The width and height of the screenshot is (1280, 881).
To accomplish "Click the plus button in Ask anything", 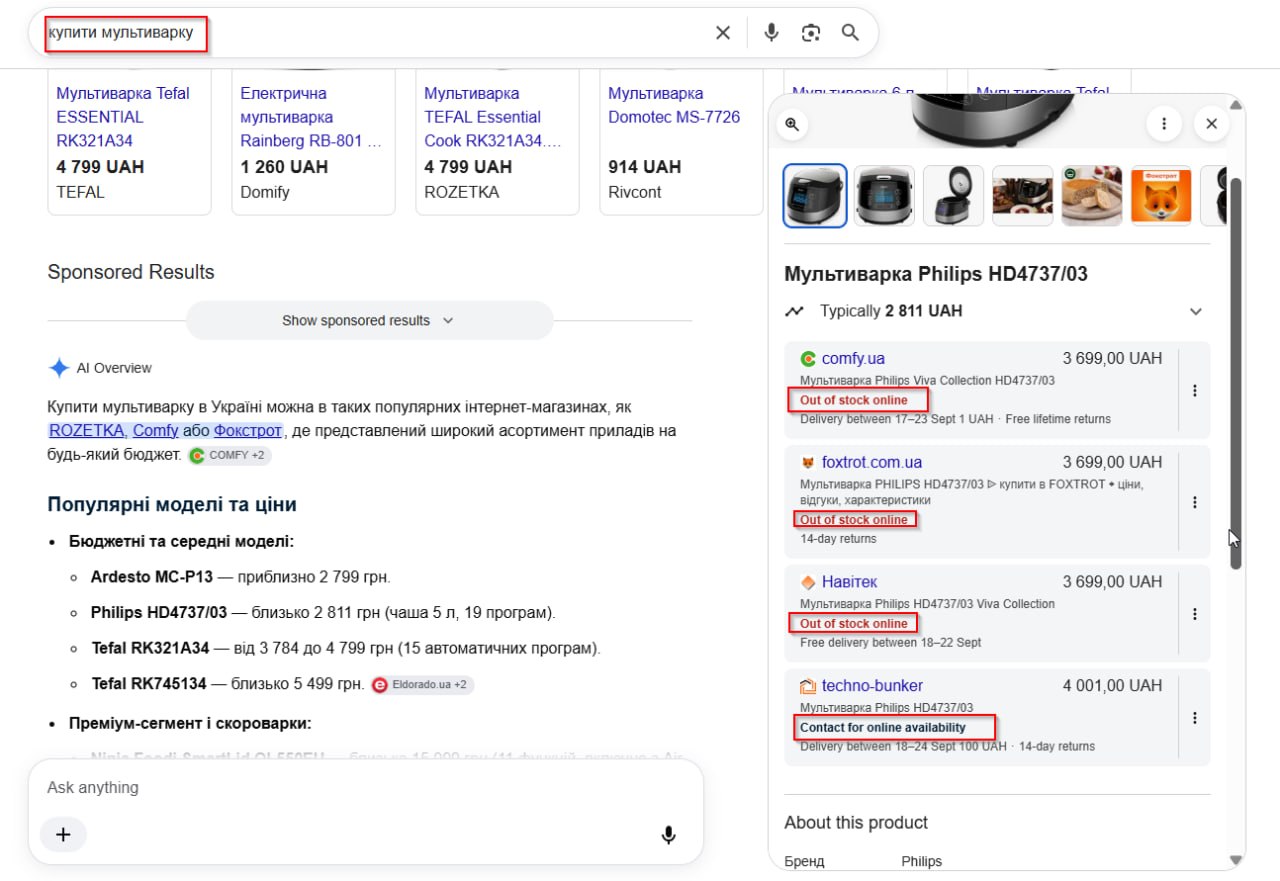I will coord(63,834).
